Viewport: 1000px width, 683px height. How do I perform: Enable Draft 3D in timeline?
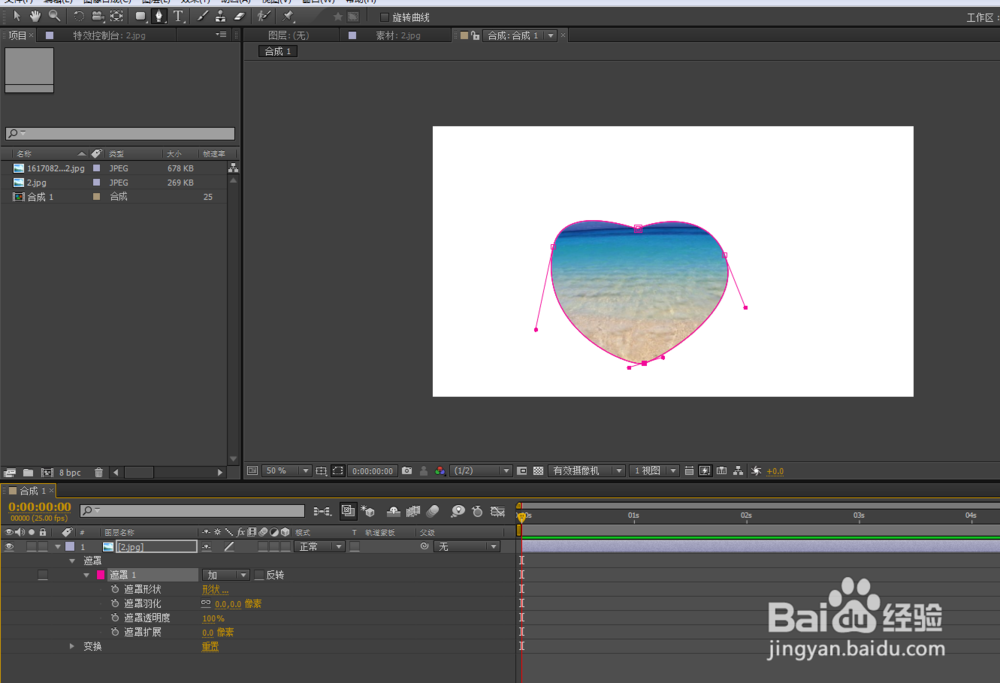coord(368,511)
